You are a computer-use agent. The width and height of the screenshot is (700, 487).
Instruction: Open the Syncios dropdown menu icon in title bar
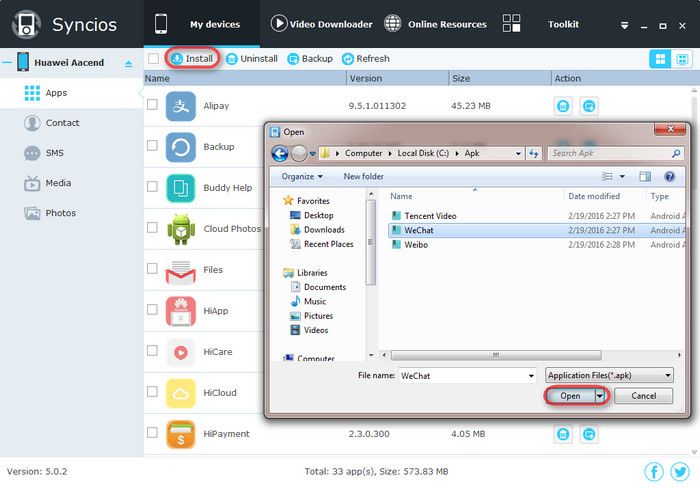click(625, 25)
